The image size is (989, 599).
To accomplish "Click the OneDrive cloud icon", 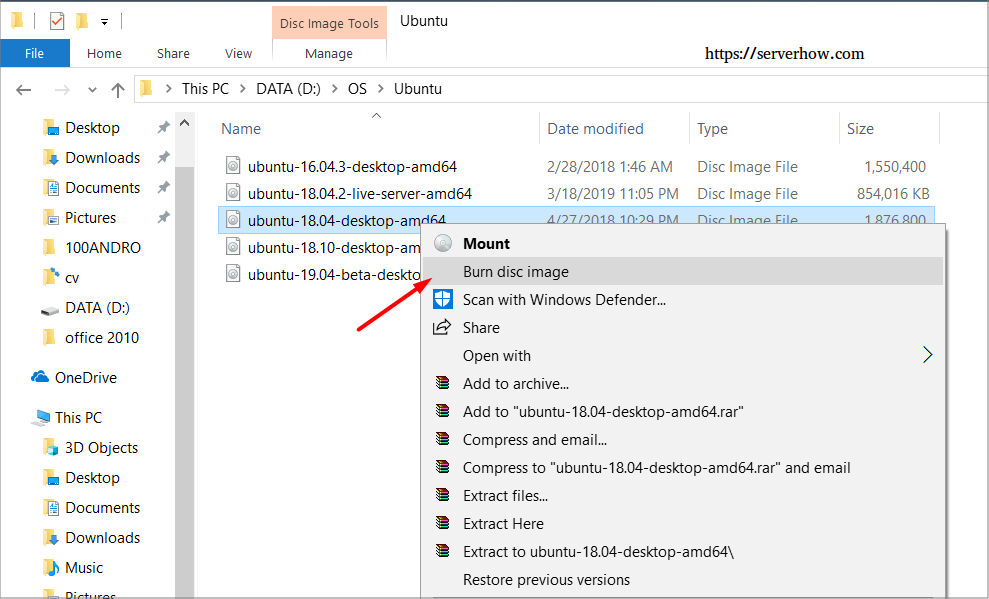I will pyautogui.click(x=40, y=376).
